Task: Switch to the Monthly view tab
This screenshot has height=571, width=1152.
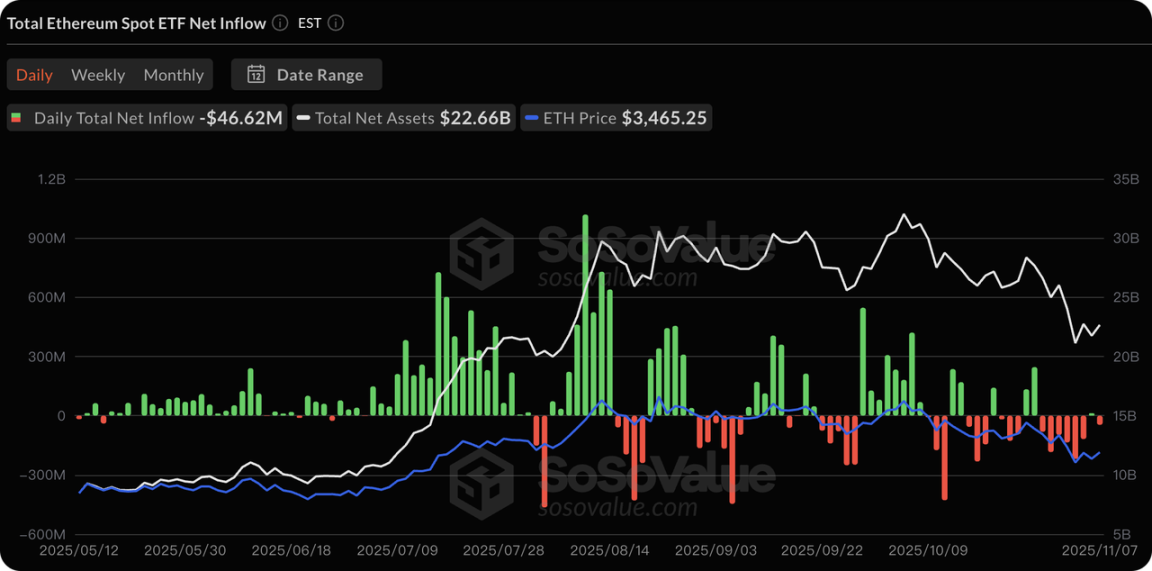Action: click(173, 75)
